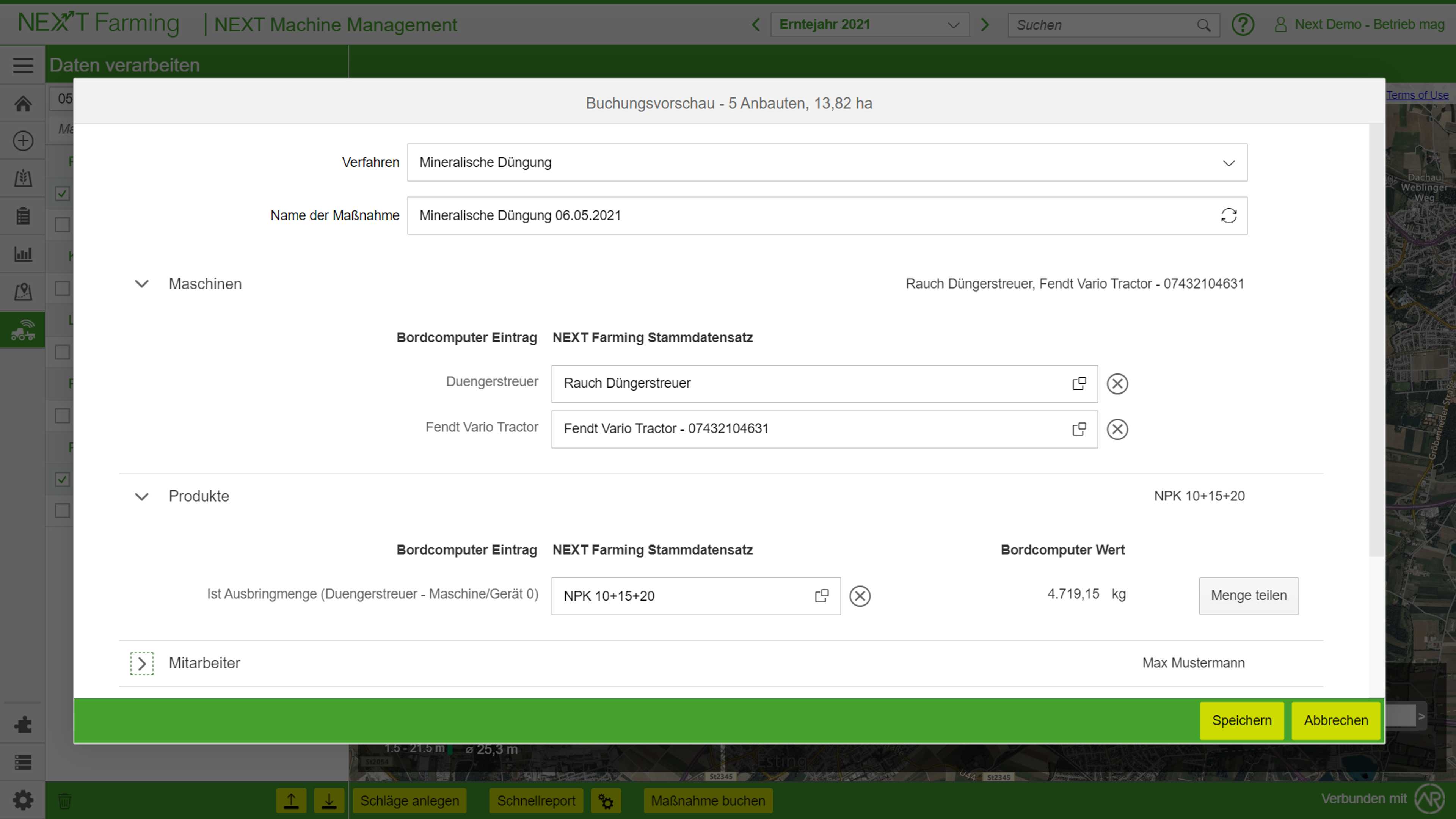Open the settings gear in sidebar
This screenshot has width=1456, height=819.
point(23,800)
